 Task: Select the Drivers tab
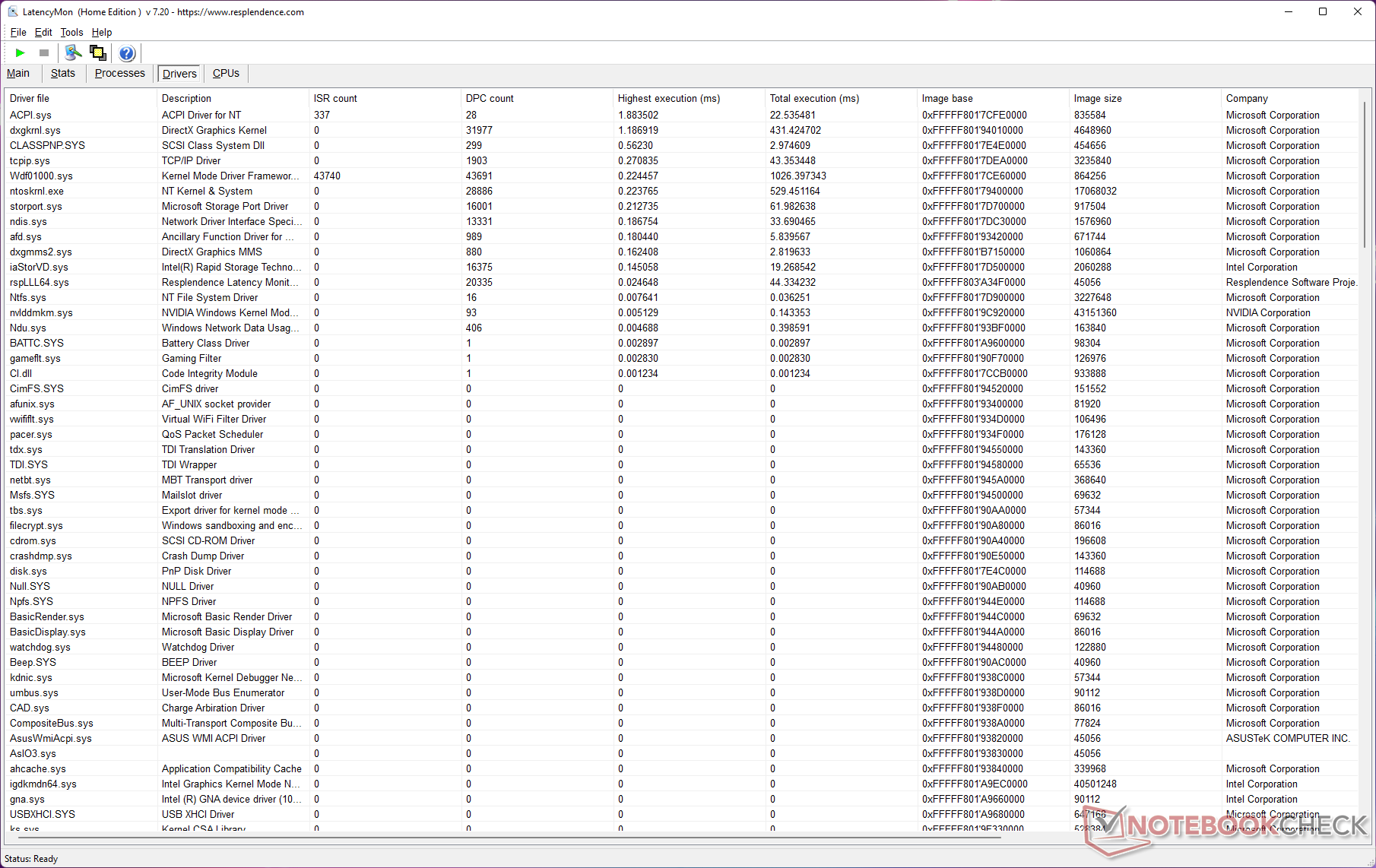179,73
